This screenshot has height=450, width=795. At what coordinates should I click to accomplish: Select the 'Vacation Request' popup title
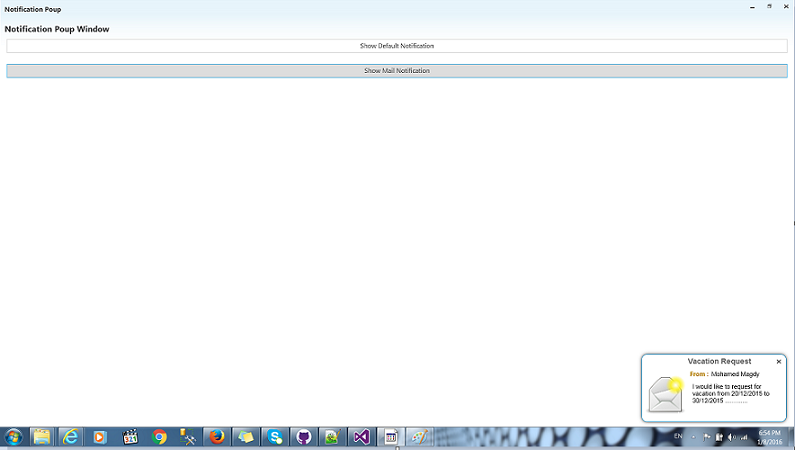point(719,361)
